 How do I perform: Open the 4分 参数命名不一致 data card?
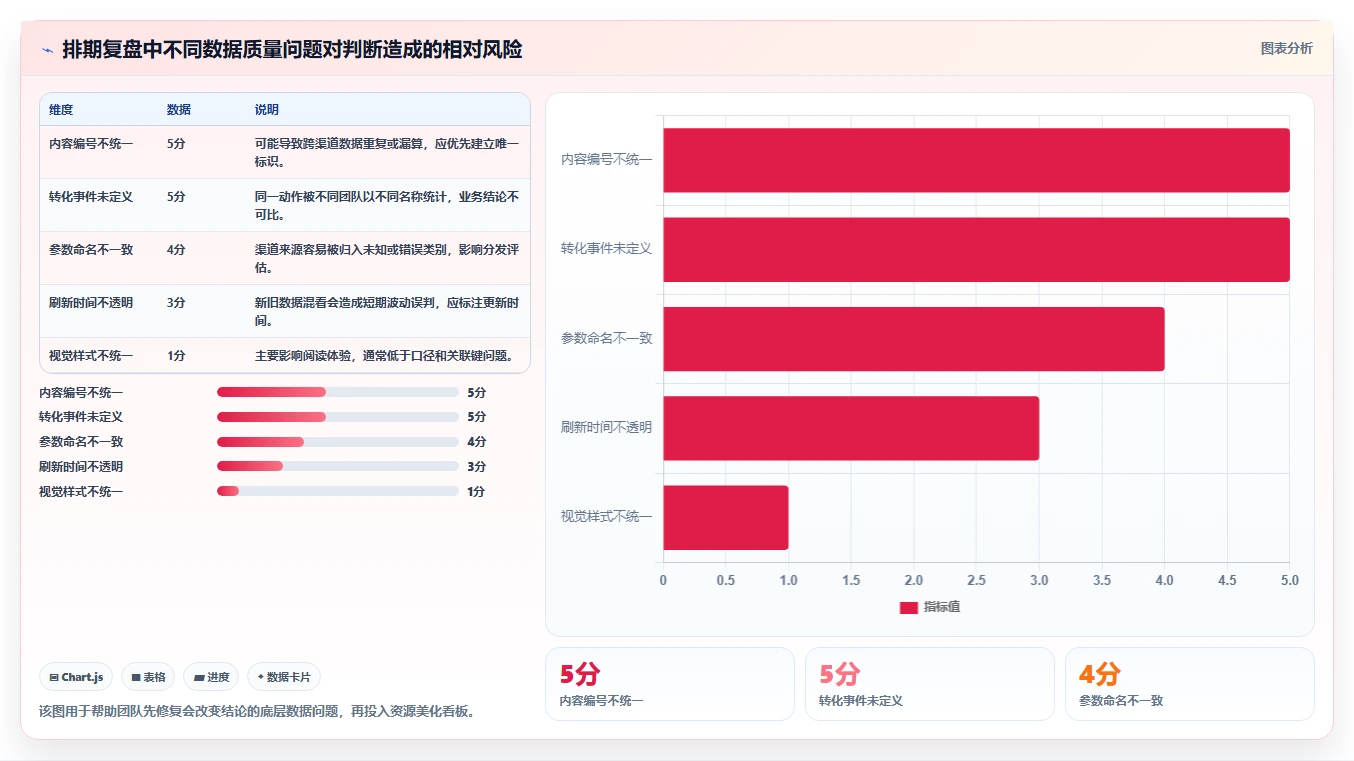1190,684
